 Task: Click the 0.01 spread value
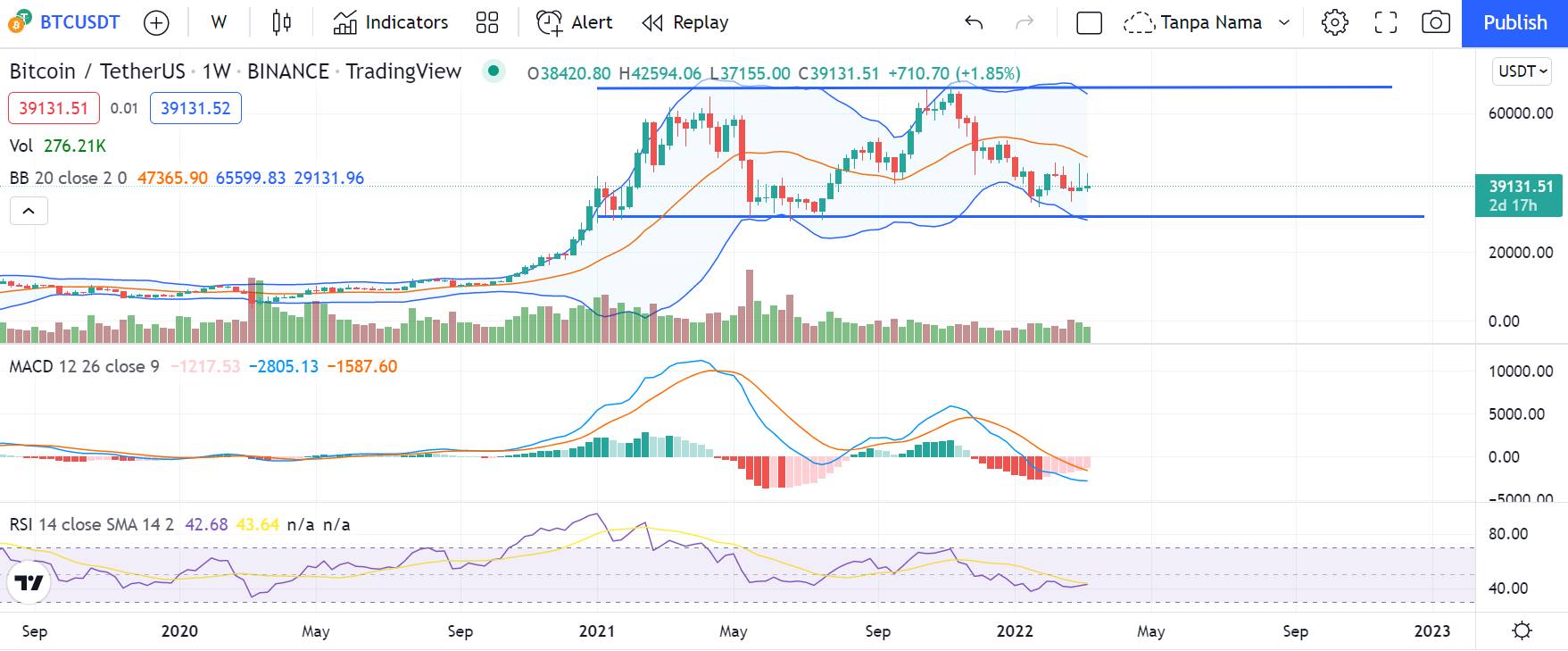(124, 108)
